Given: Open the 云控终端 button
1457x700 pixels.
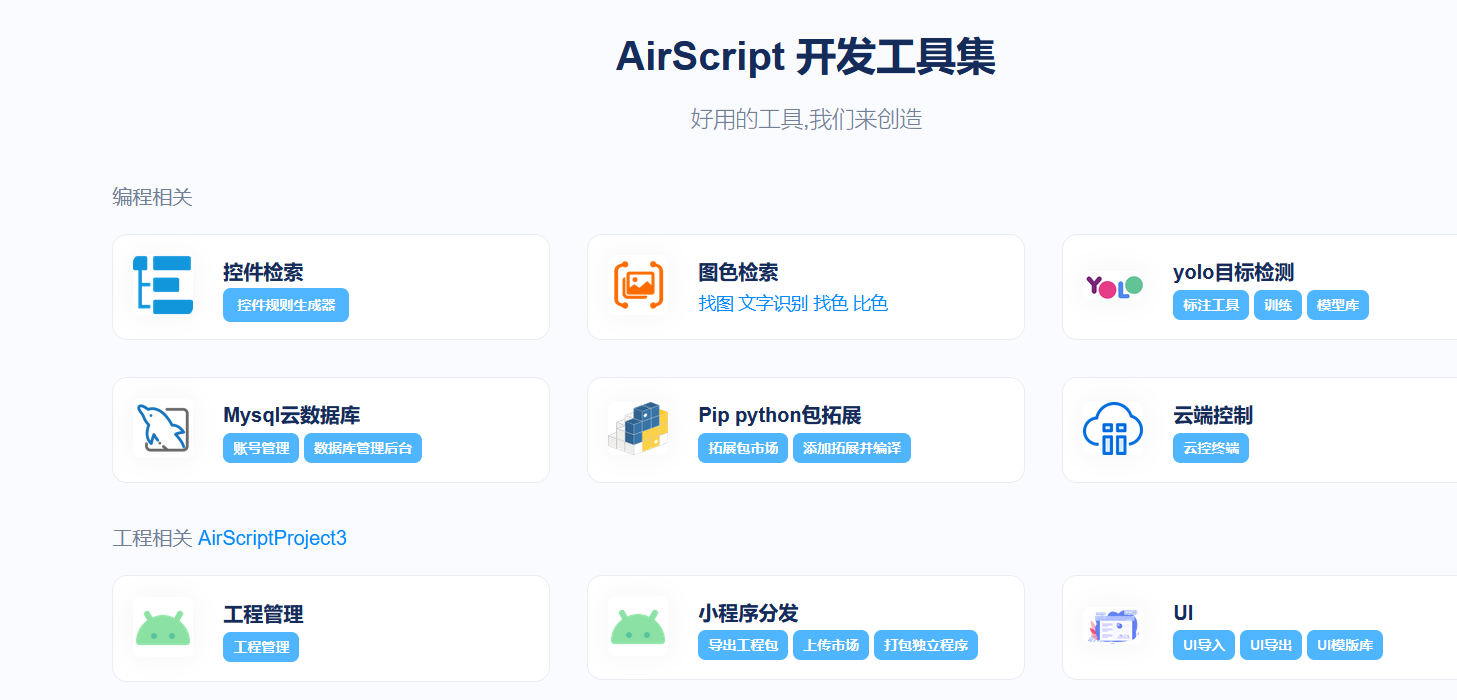Looking at the screenshot, I should click(x=1211, y=448).
